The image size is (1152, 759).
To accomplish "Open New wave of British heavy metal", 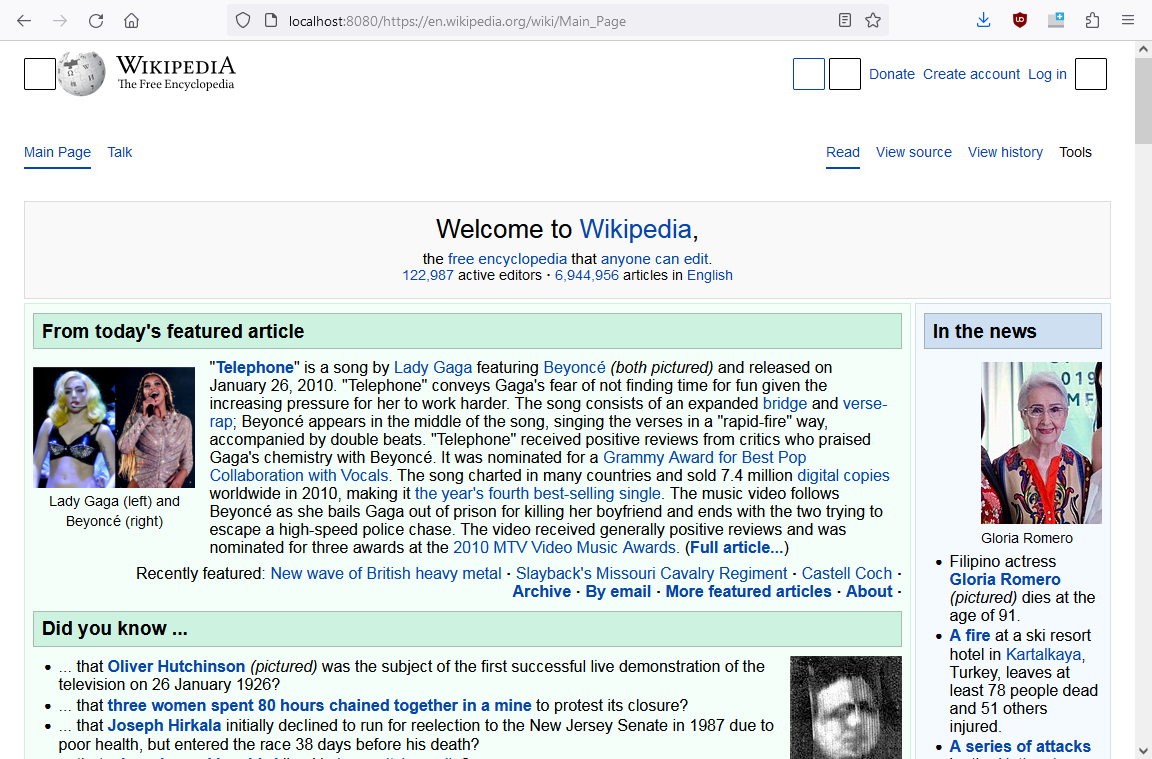I will [x=386, y=573].
